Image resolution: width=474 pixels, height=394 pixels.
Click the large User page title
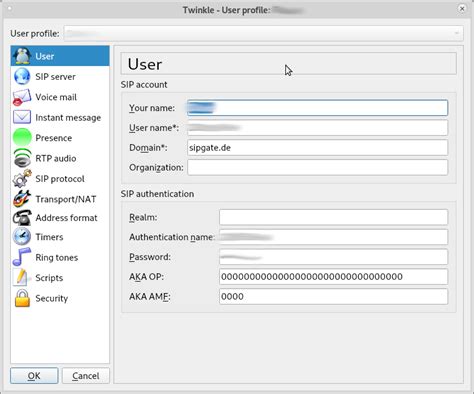click(145, 64)
